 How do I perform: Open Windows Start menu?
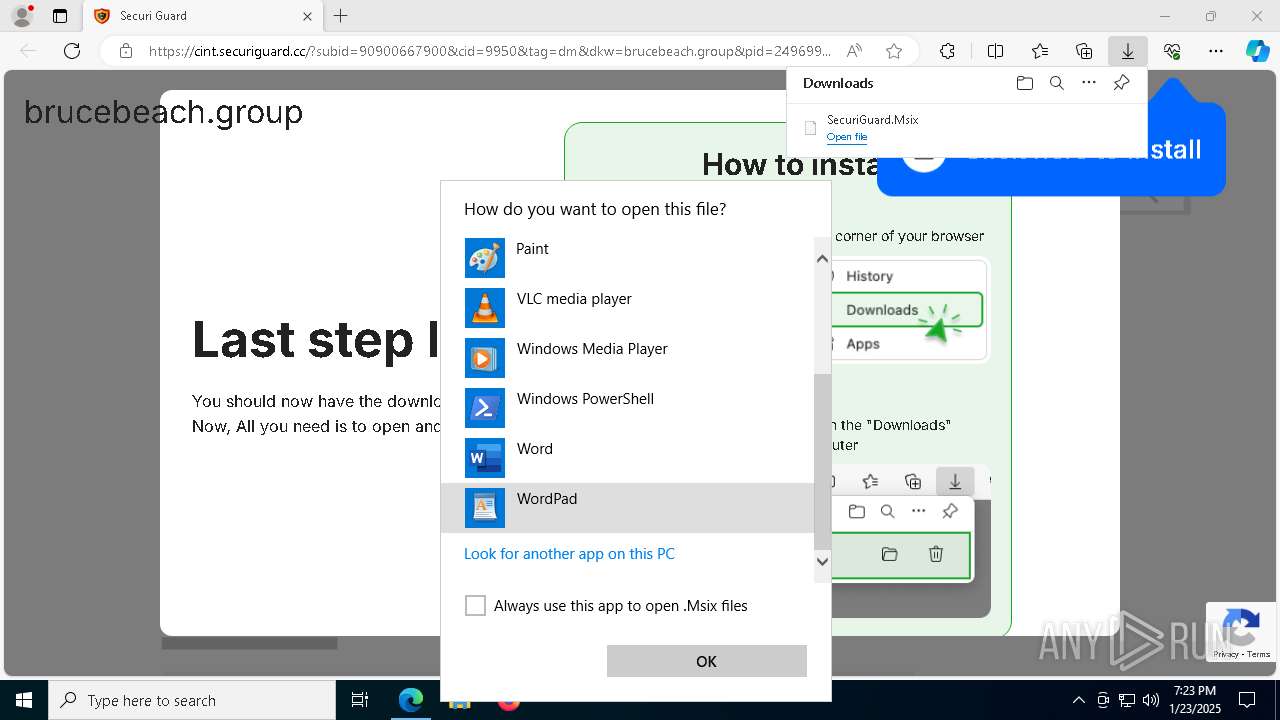tap(23, 700)
